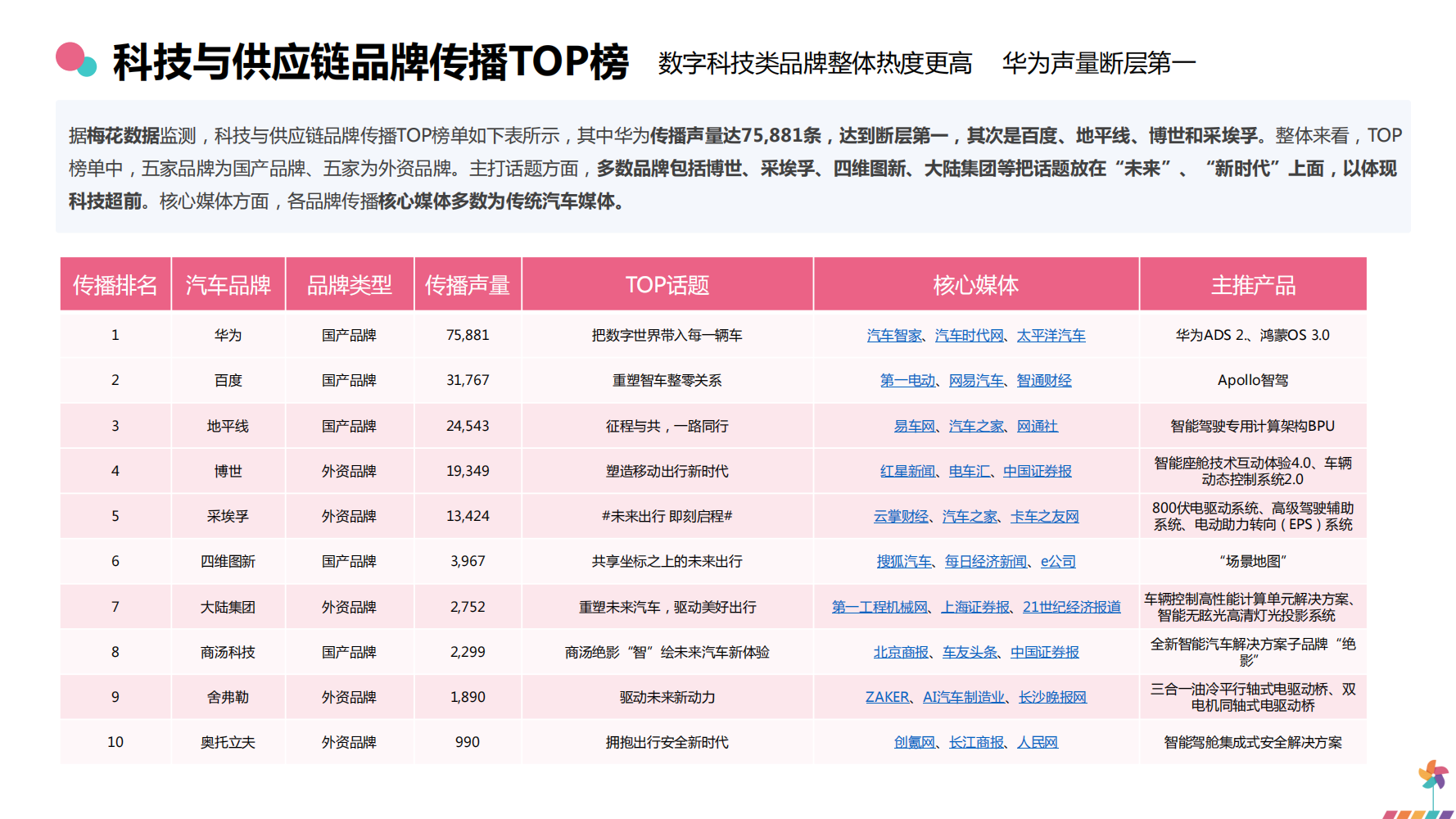Click the 传播声量 column header
This screenshot has width=1456, height=819.
click(x=468, y=285)
